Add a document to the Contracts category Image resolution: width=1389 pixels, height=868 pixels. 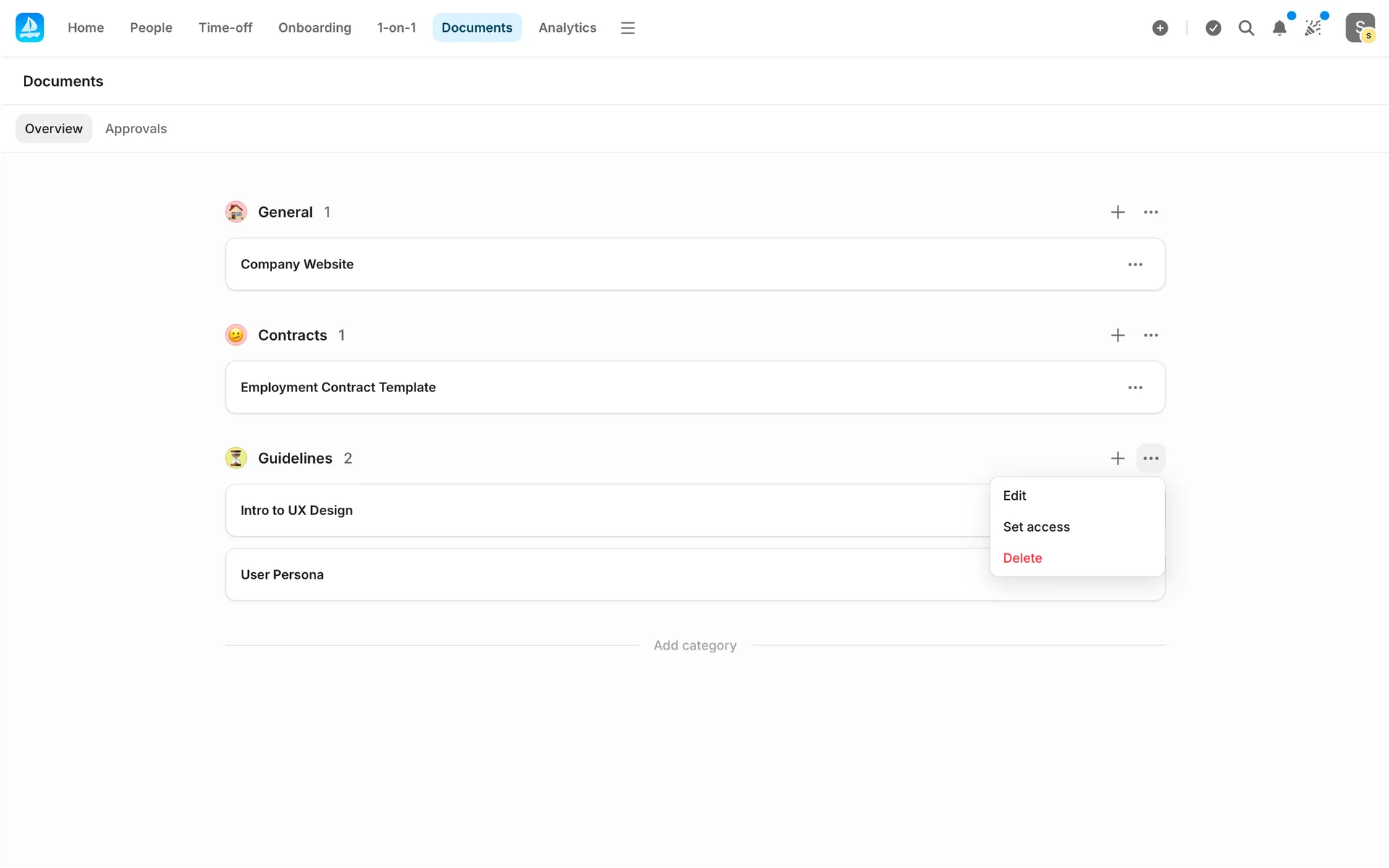pos(1118,335)
